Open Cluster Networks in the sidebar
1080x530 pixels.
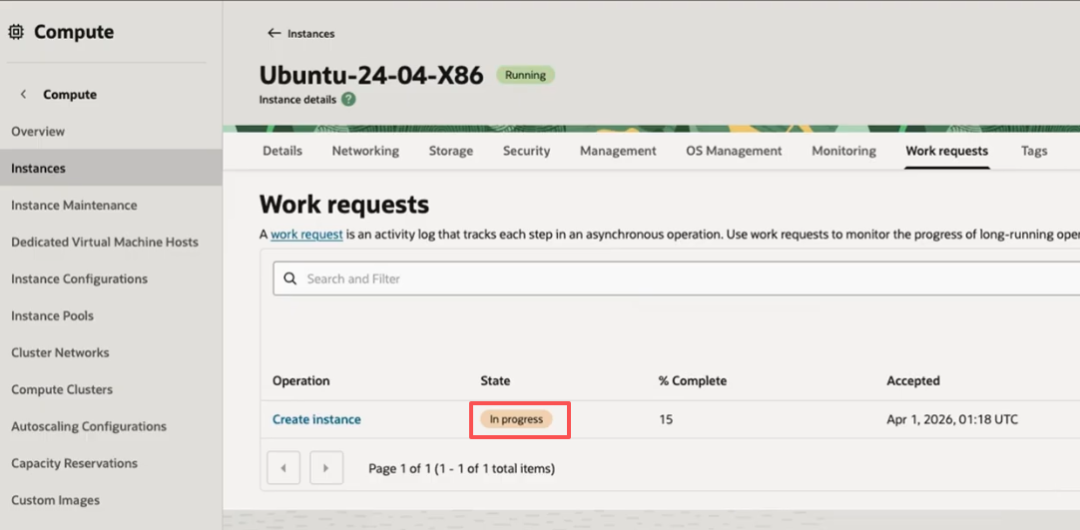point(60,353)
